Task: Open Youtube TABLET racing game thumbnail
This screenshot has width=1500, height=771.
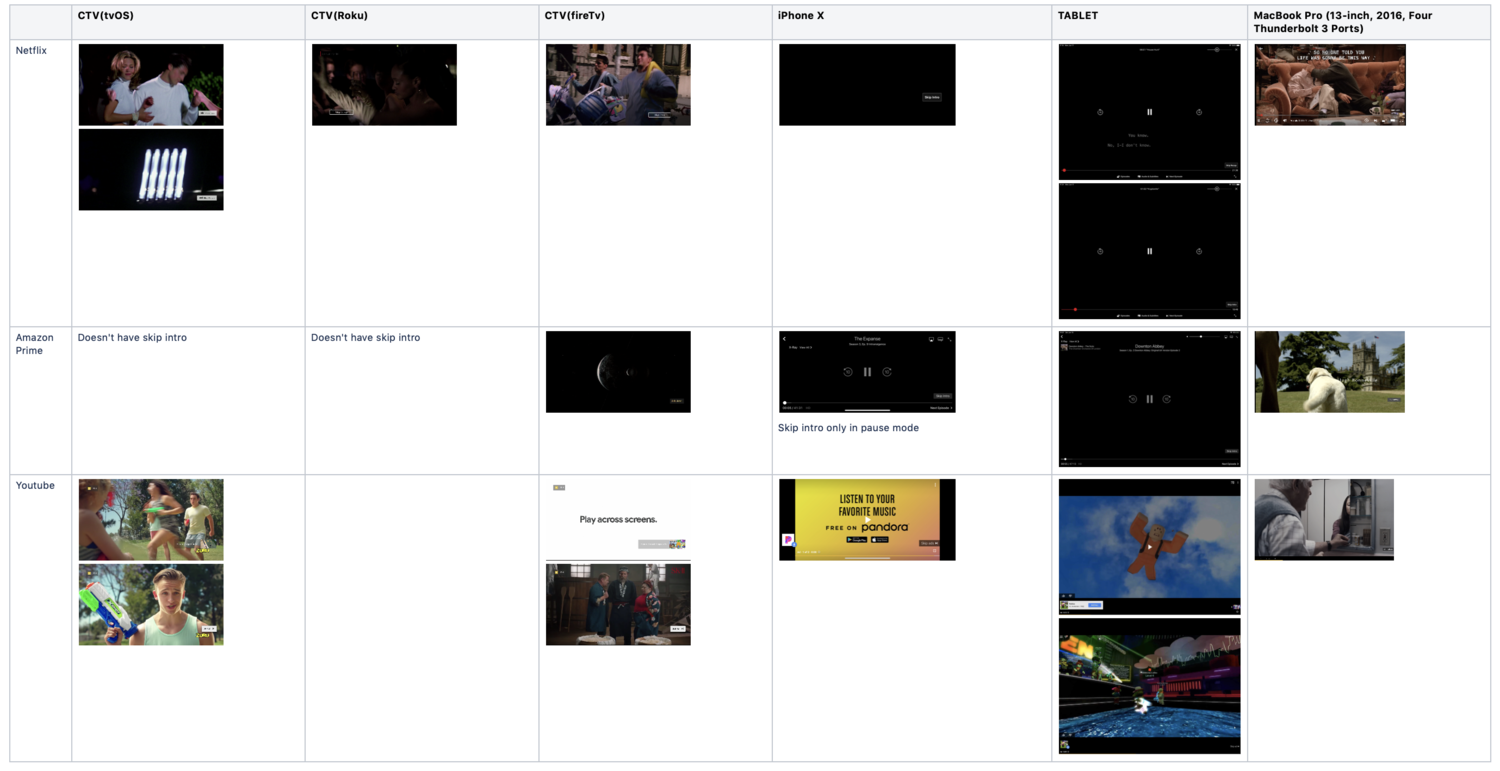Action: [1149, 686]
